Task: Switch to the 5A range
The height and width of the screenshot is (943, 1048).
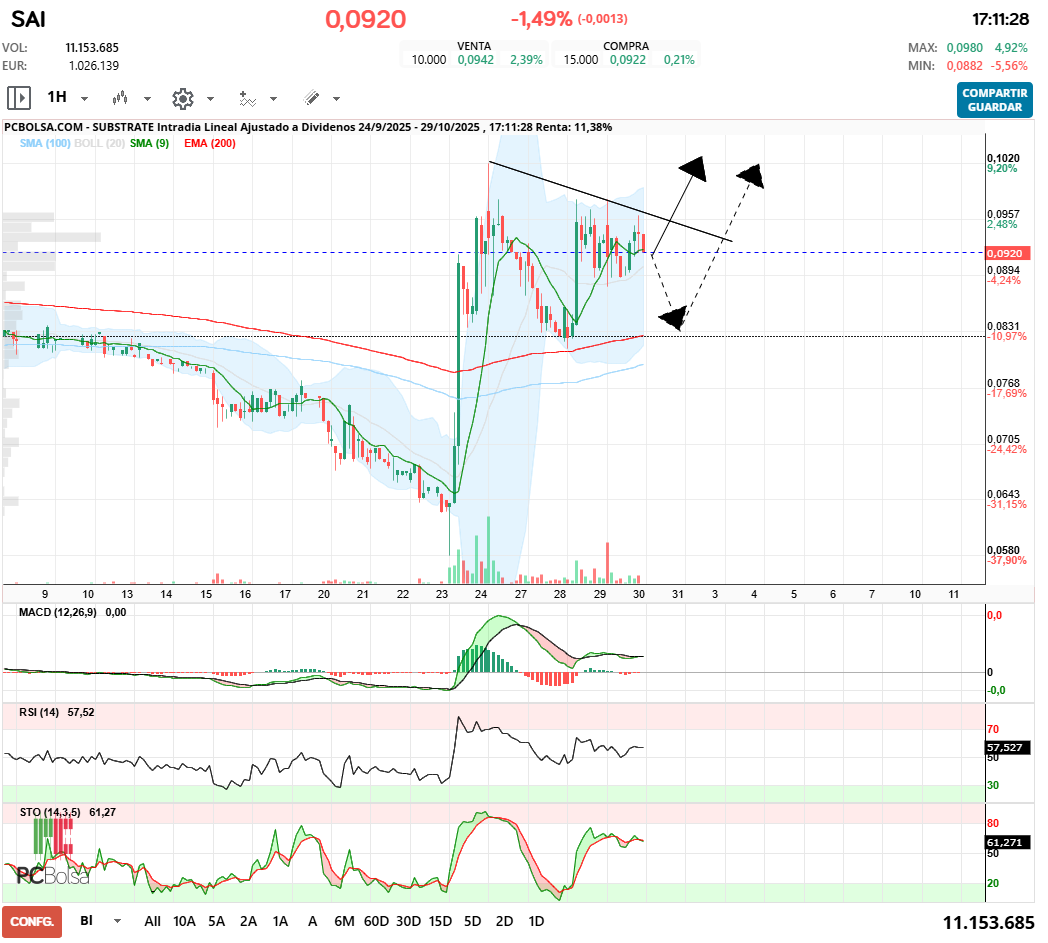Action: [217, 921]
